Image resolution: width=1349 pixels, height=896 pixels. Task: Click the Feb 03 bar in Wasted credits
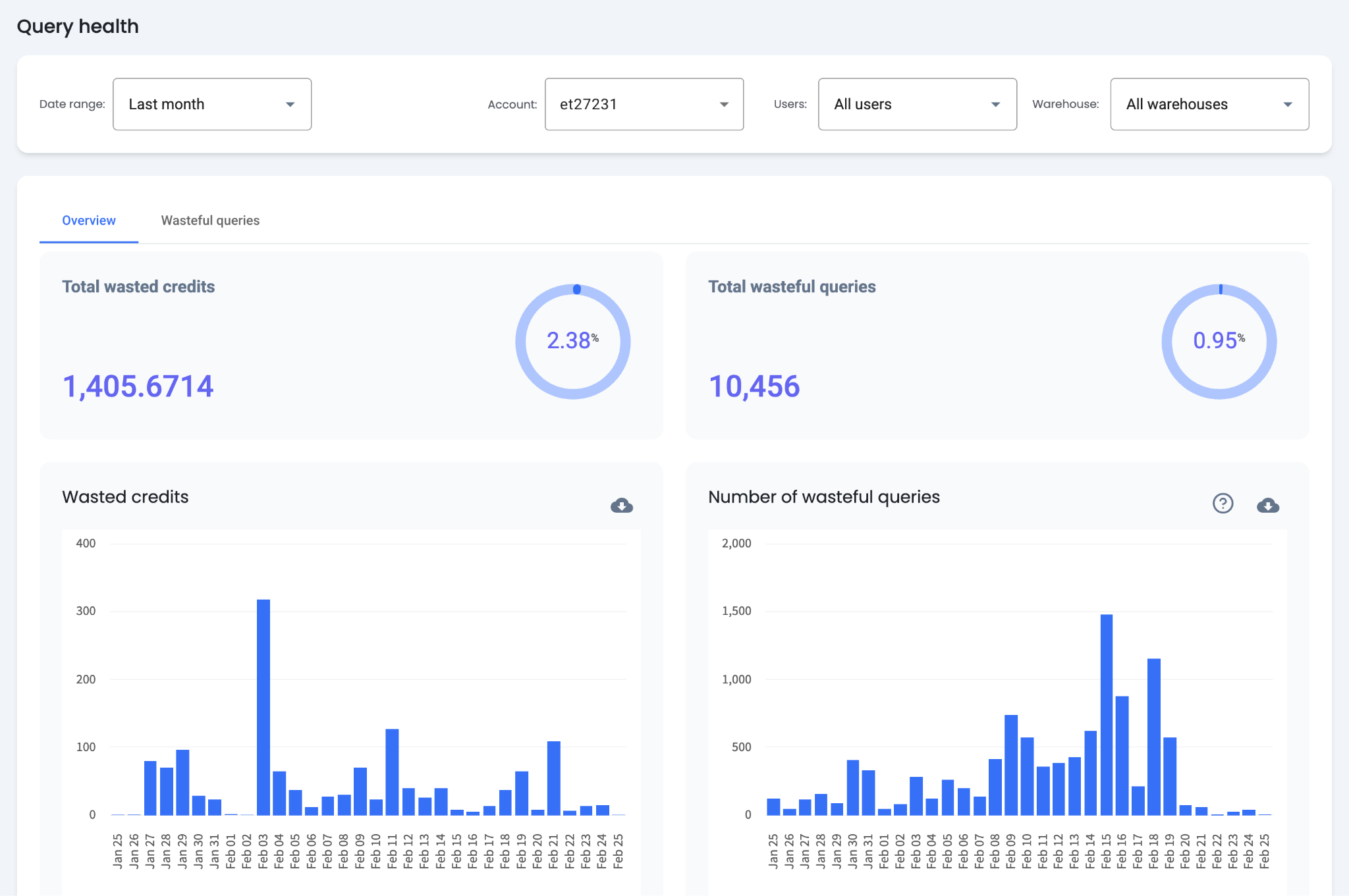(x=263, y=708)
